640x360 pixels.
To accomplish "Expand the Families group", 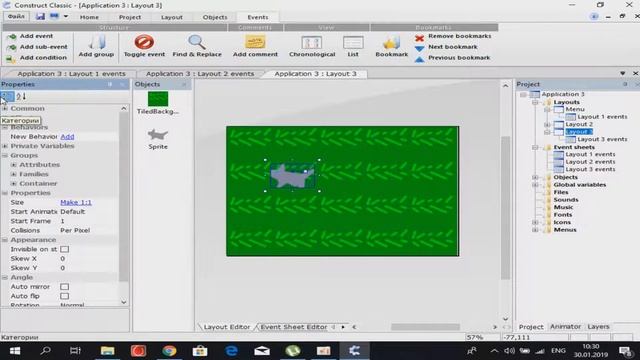I will (14, 174).
